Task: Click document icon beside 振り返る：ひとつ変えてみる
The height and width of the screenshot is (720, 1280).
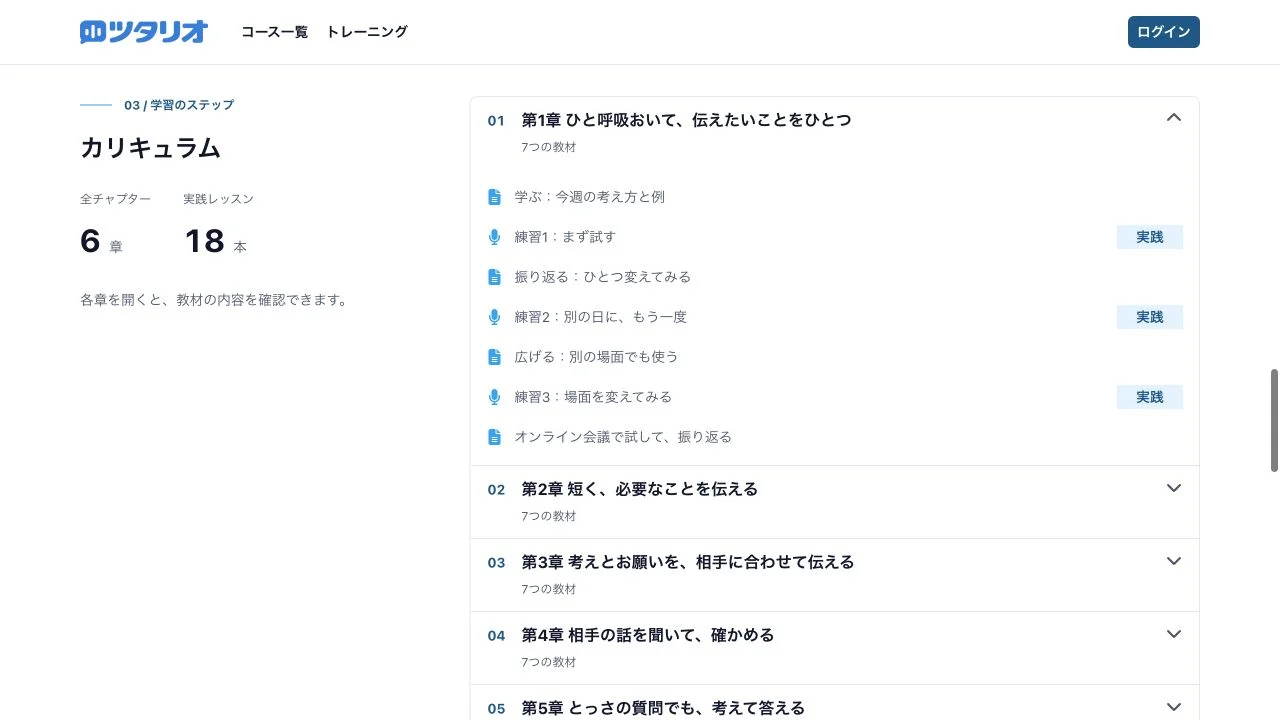Action: coord(494,277)
